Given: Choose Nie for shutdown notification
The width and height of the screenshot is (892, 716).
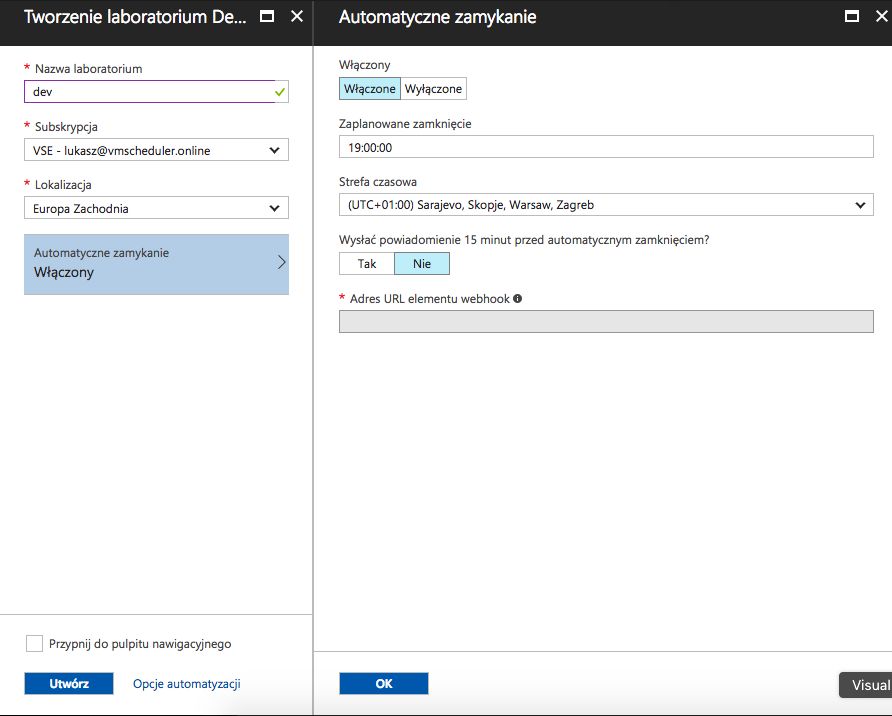Looking at the screenshot, I should pyautogui.click(x=422, y=264).
